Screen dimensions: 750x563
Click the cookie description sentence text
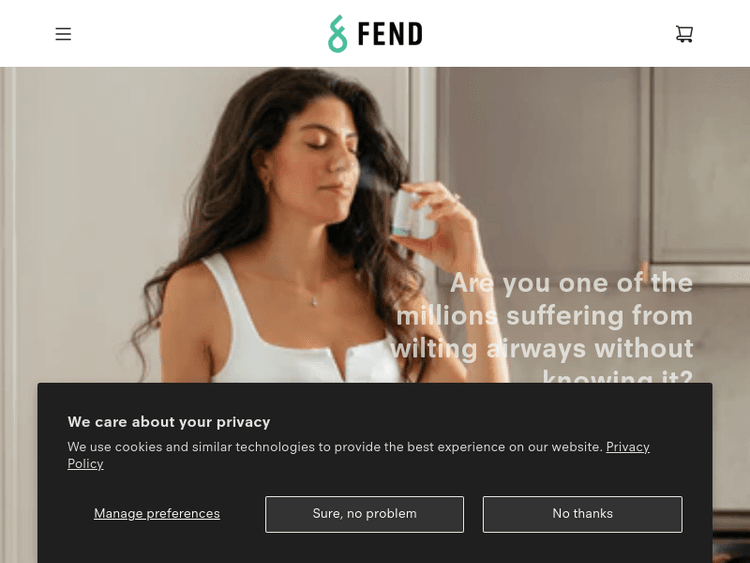click(x=334, y=447)
